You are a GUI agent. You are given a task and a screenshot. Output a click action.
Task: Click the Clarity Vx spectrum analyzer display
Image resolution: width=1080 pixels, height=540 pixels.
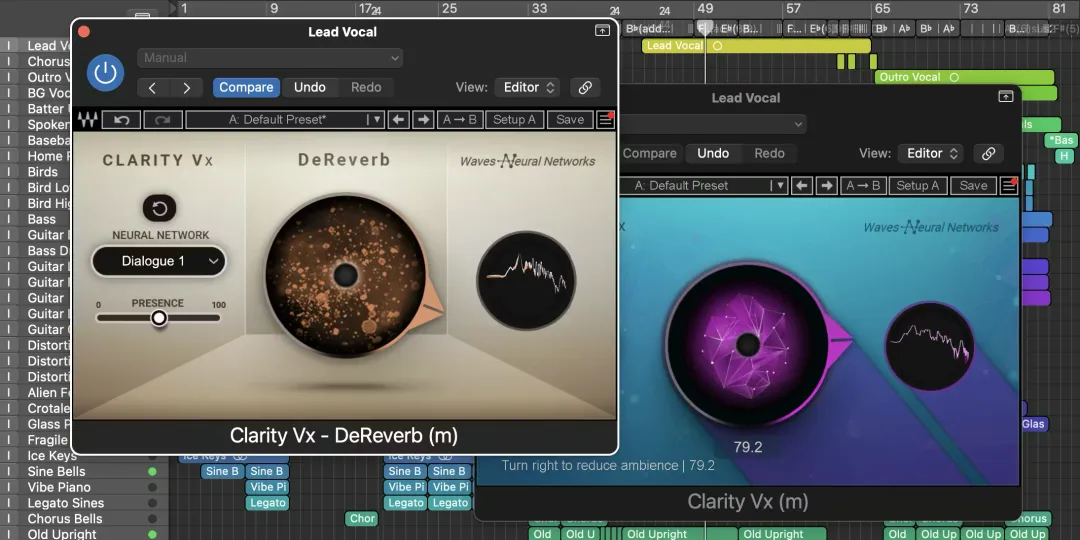[929, 346]
